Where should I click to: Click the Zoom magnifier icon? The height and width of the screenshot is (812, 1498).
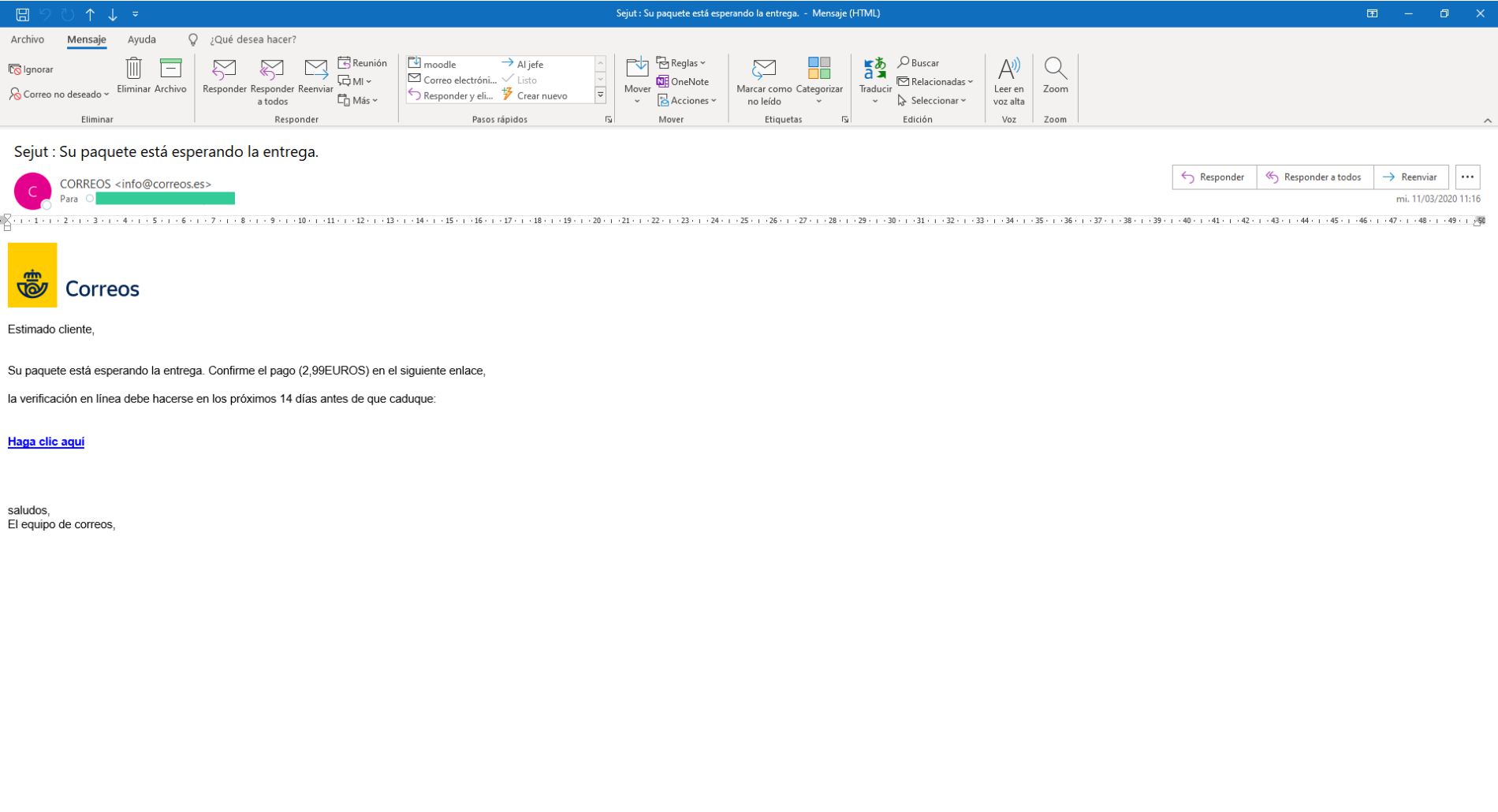1055,71
